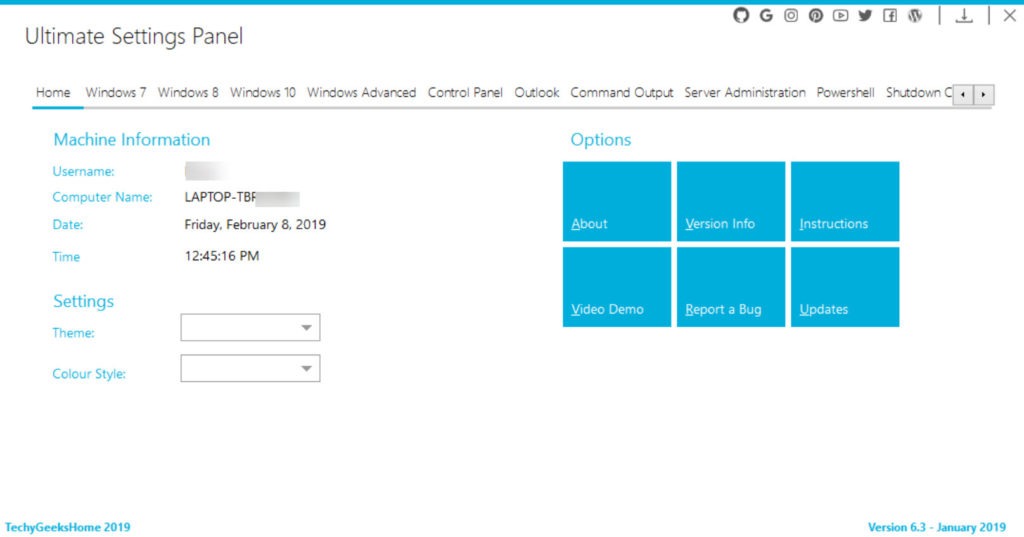Click the Machine Information heading
Viewport: 1024px width, 537px height.
pyautogui.click(x=132, y=140)
